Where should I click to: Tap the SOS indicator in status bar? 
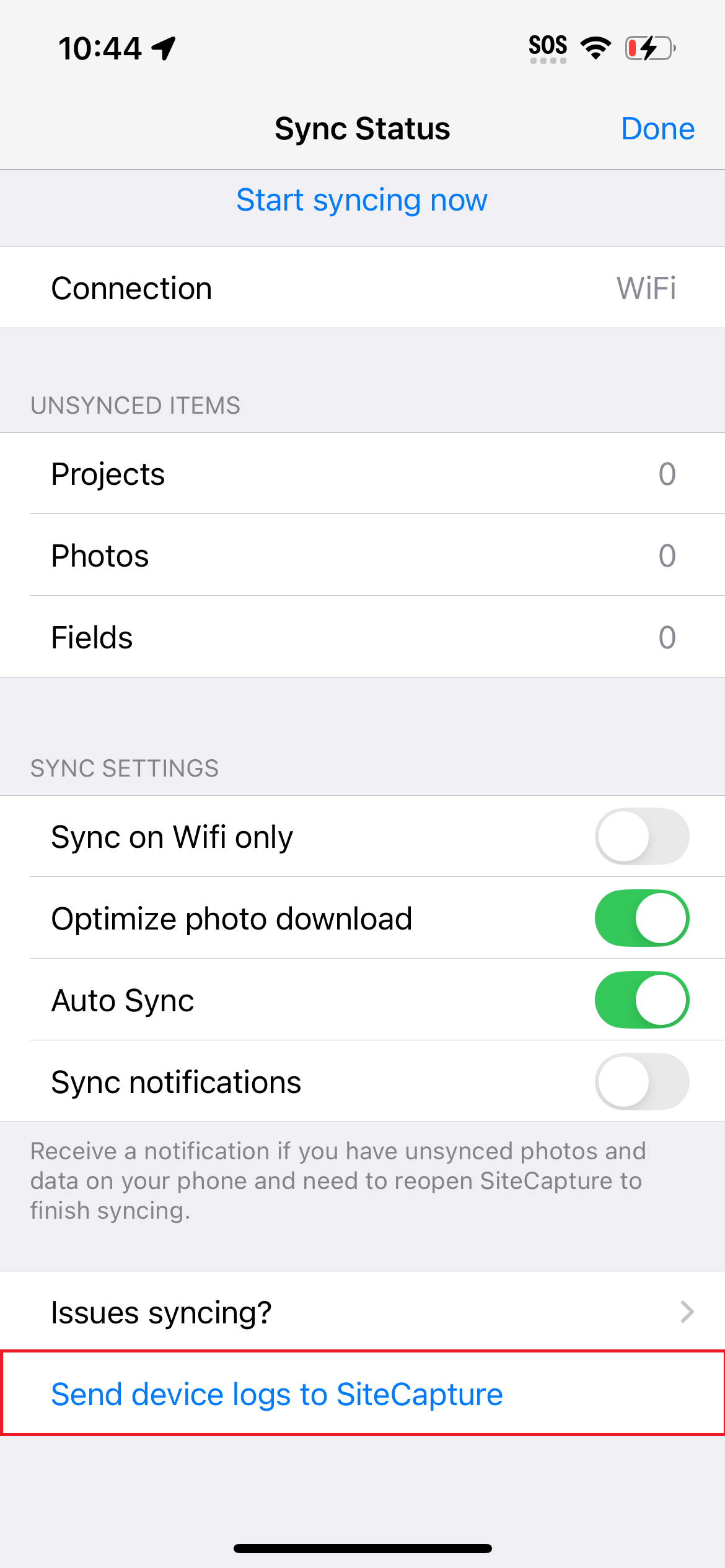(x=548, y=48)
